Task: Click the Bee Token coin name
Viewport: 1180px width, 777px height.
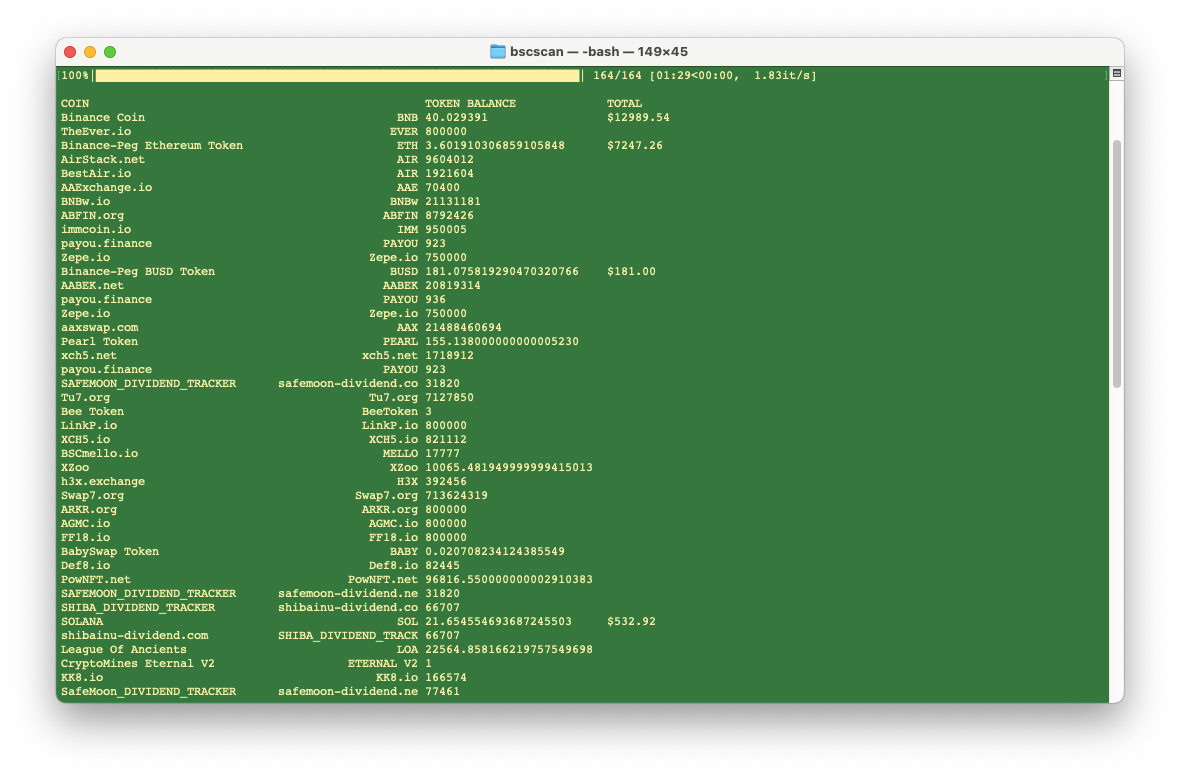Action: point(93,412)
